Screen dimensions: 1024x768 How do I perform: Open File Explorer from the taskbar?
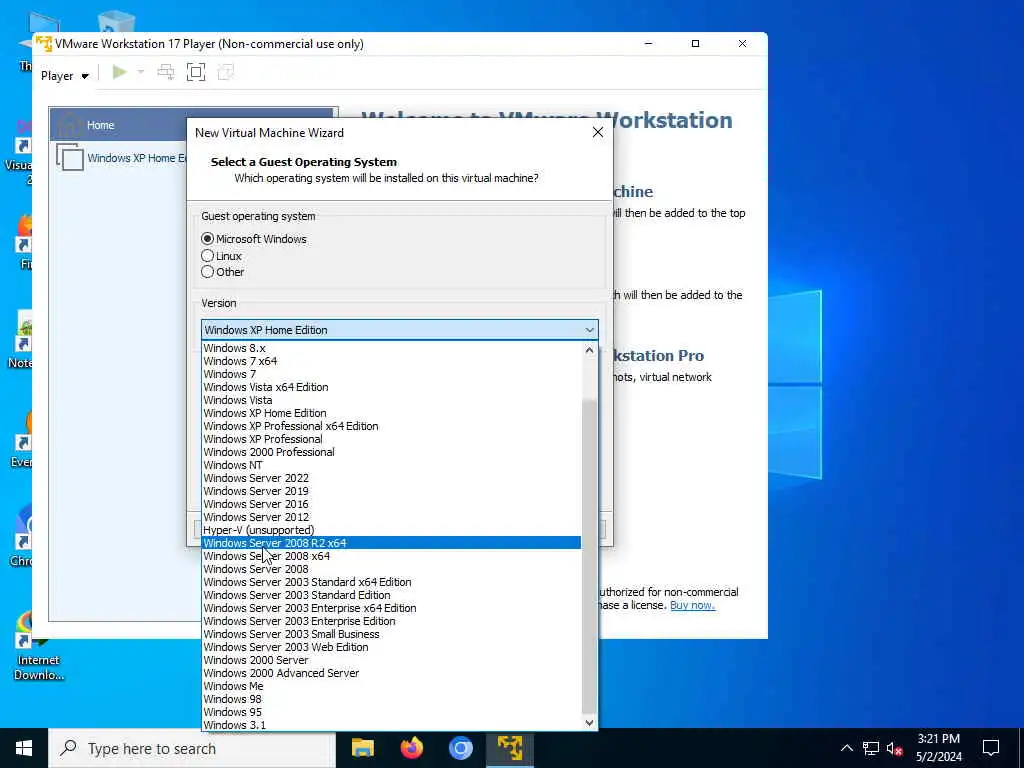pyautogui.click(x=362, y=748)
